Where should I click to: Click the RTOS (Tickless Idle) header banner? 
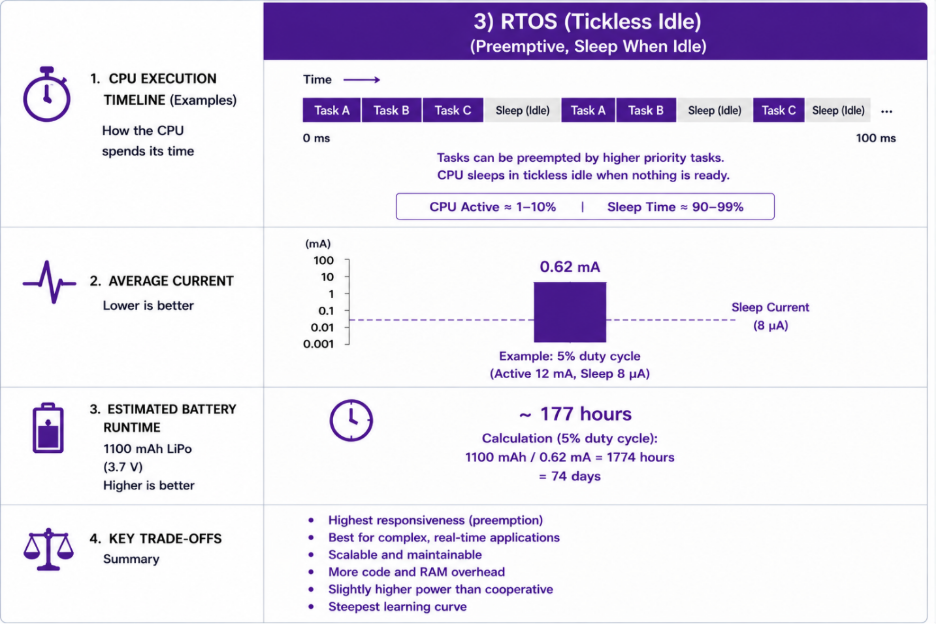pyautogui.click(x=595, y=32)
